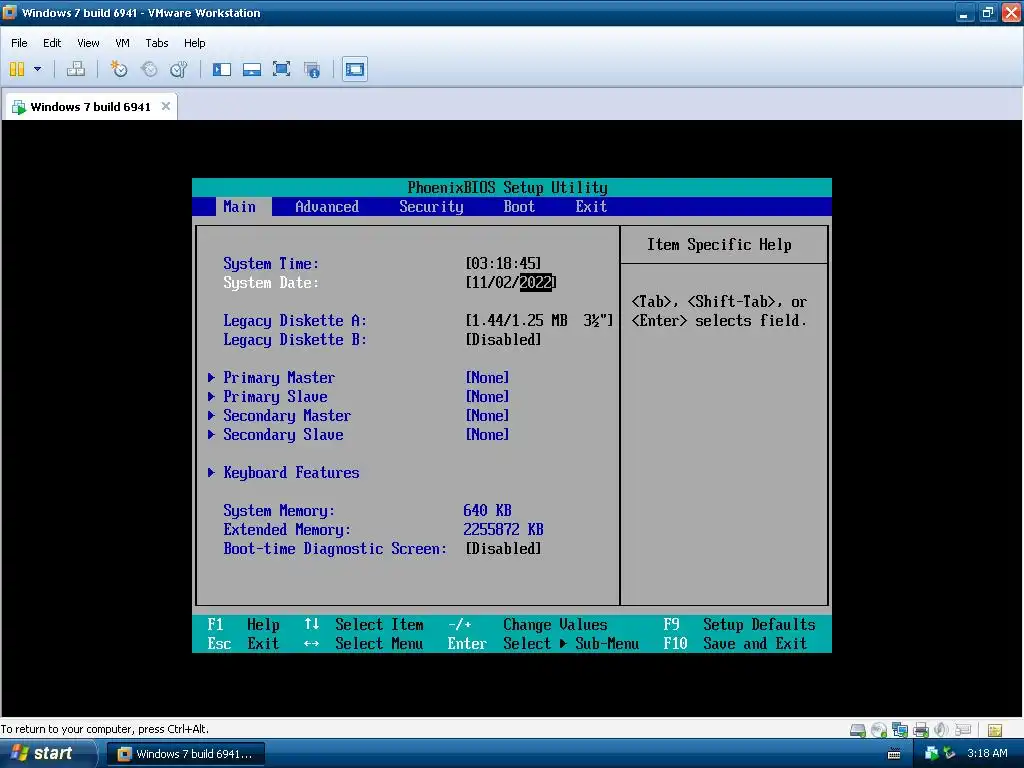This screenshot has height=768, width=1024.
Task: Open the View menu
Action: 88,43
